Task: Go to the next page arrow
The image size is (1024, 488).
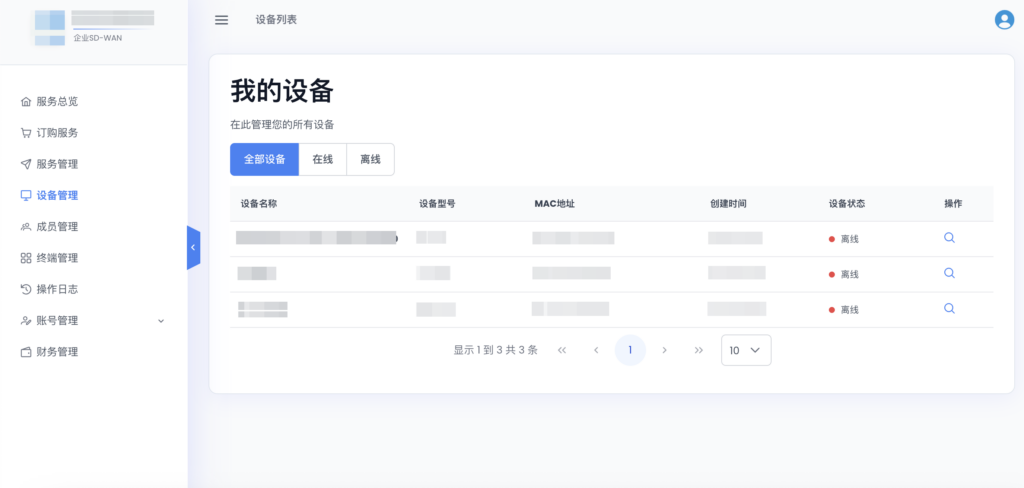Action: tap(664, 350)
